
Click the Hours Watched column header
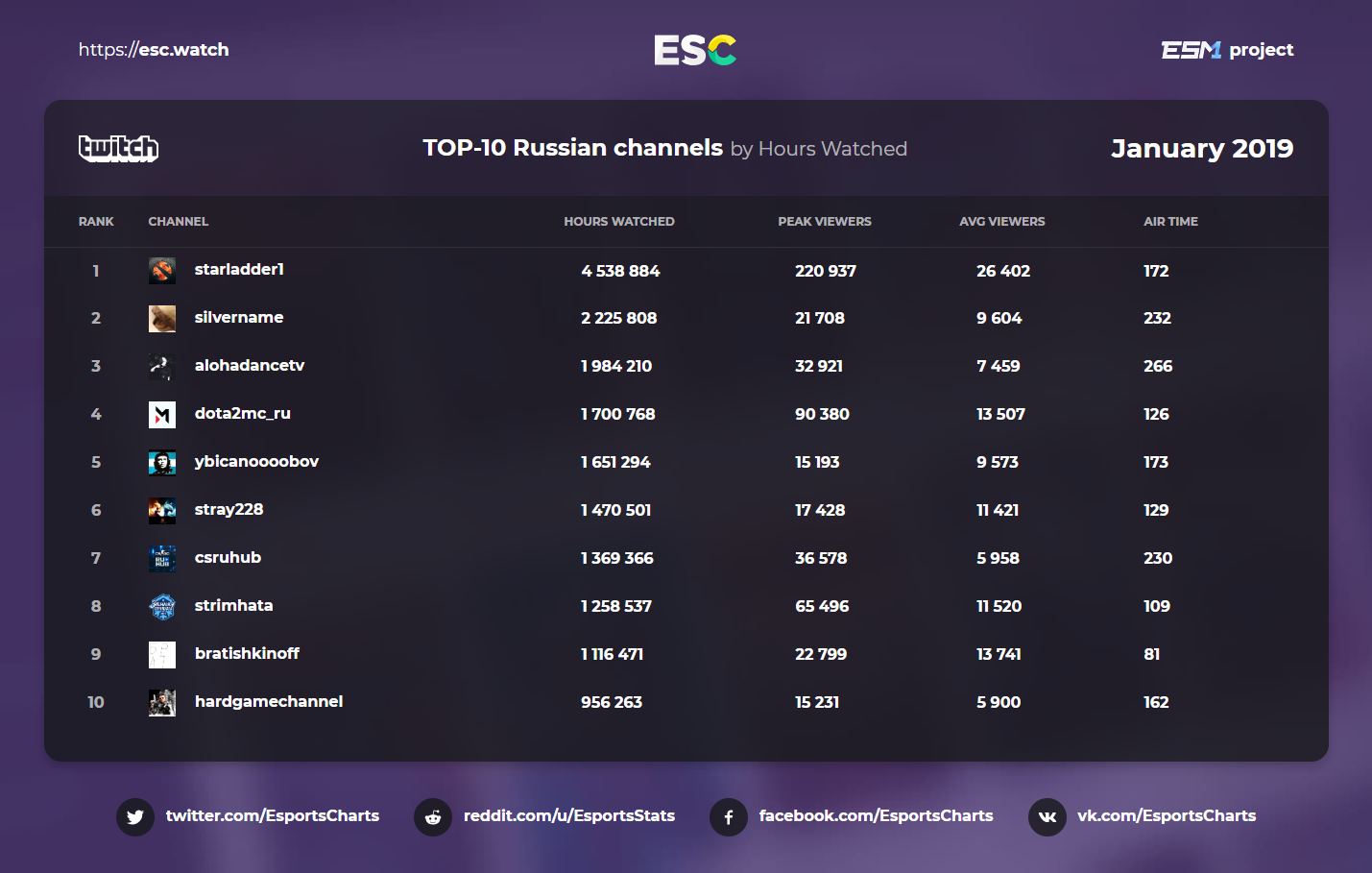coord(618,222)
